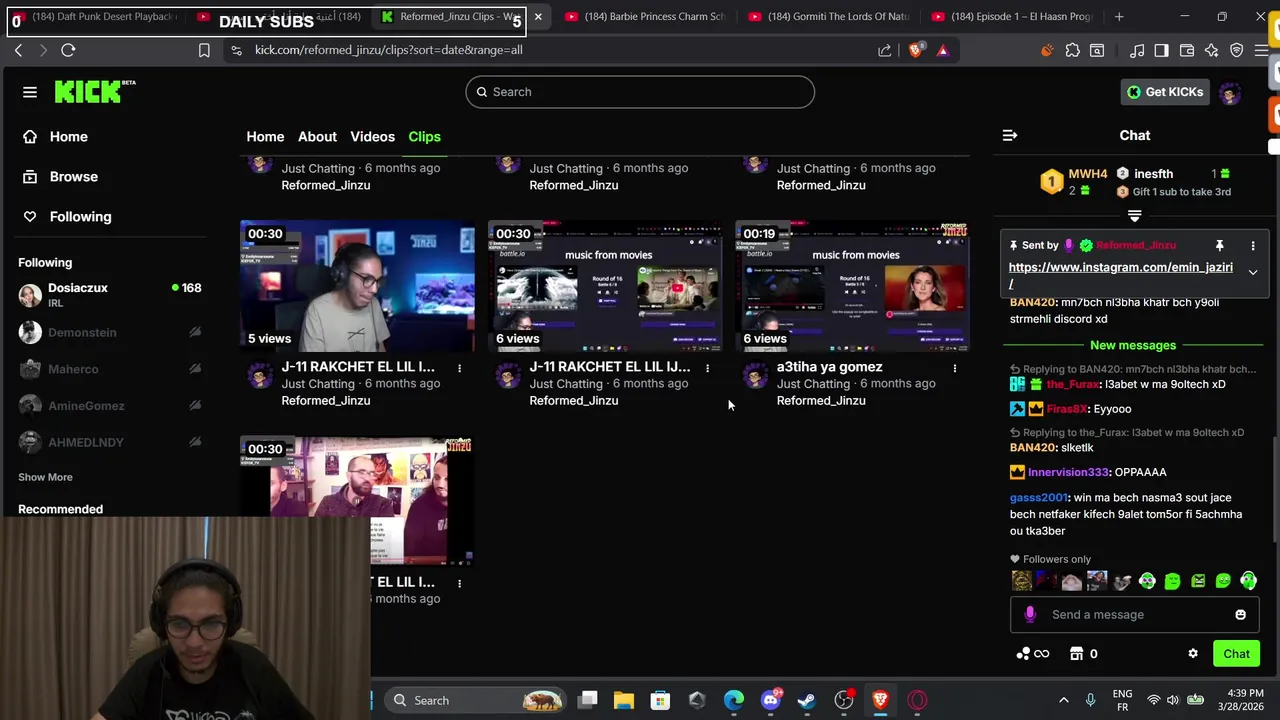Open the AHMEDLNDY followed channel

coord(110,442)
